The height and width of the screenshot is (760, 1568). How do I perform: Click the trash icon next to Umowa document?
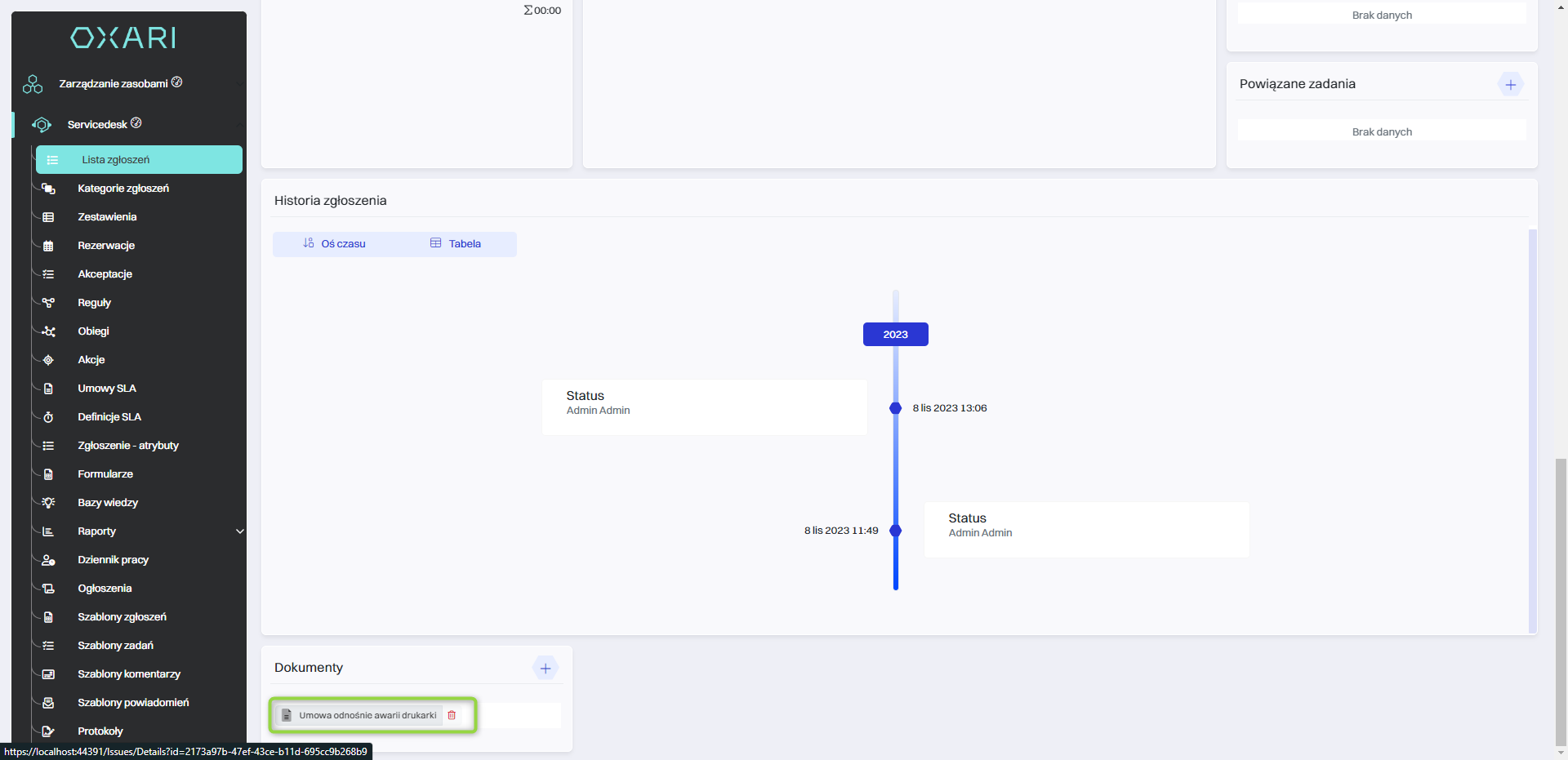click(452, 715)
